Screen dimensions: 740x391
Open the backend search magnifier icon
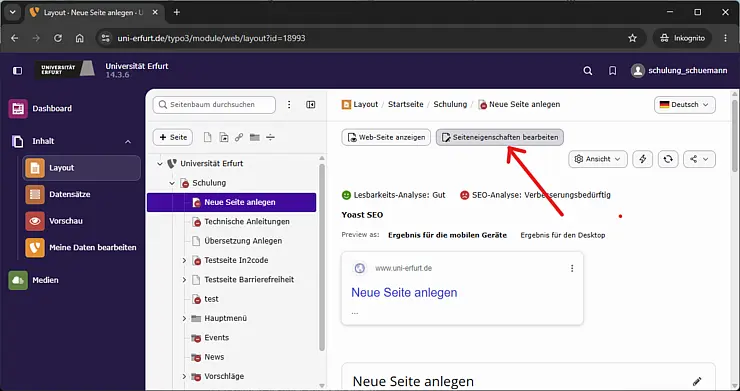coord(588,71)
